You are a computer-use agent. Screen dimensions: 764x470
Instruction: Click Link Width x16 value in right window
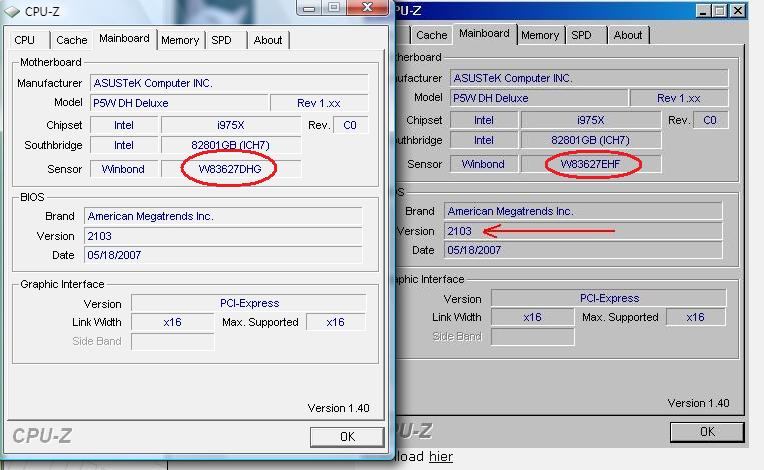pos(533,318)
